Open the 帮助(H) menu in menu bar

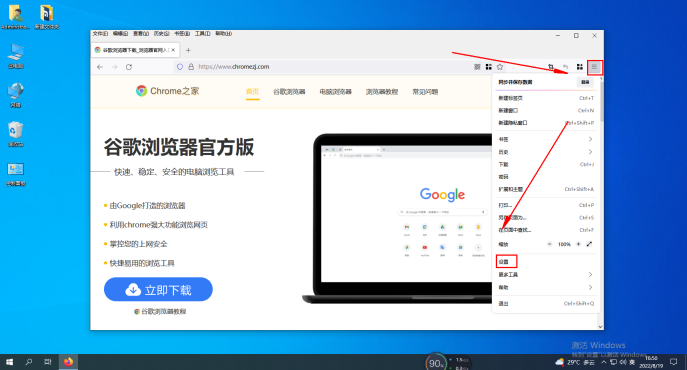[223, 34]
